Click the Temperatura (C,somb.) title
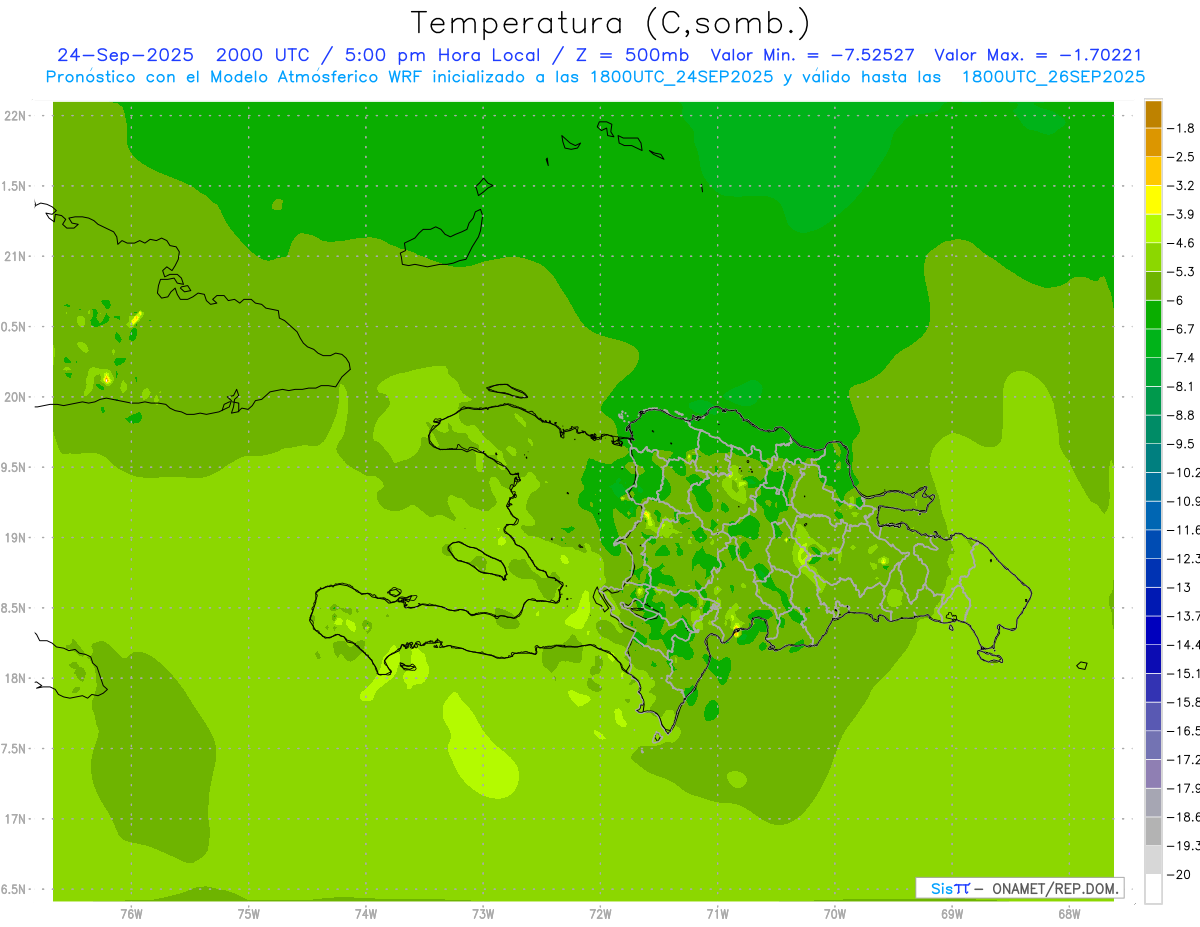The height and width of the screenshot is (927, 1200). tap(611, 22)
